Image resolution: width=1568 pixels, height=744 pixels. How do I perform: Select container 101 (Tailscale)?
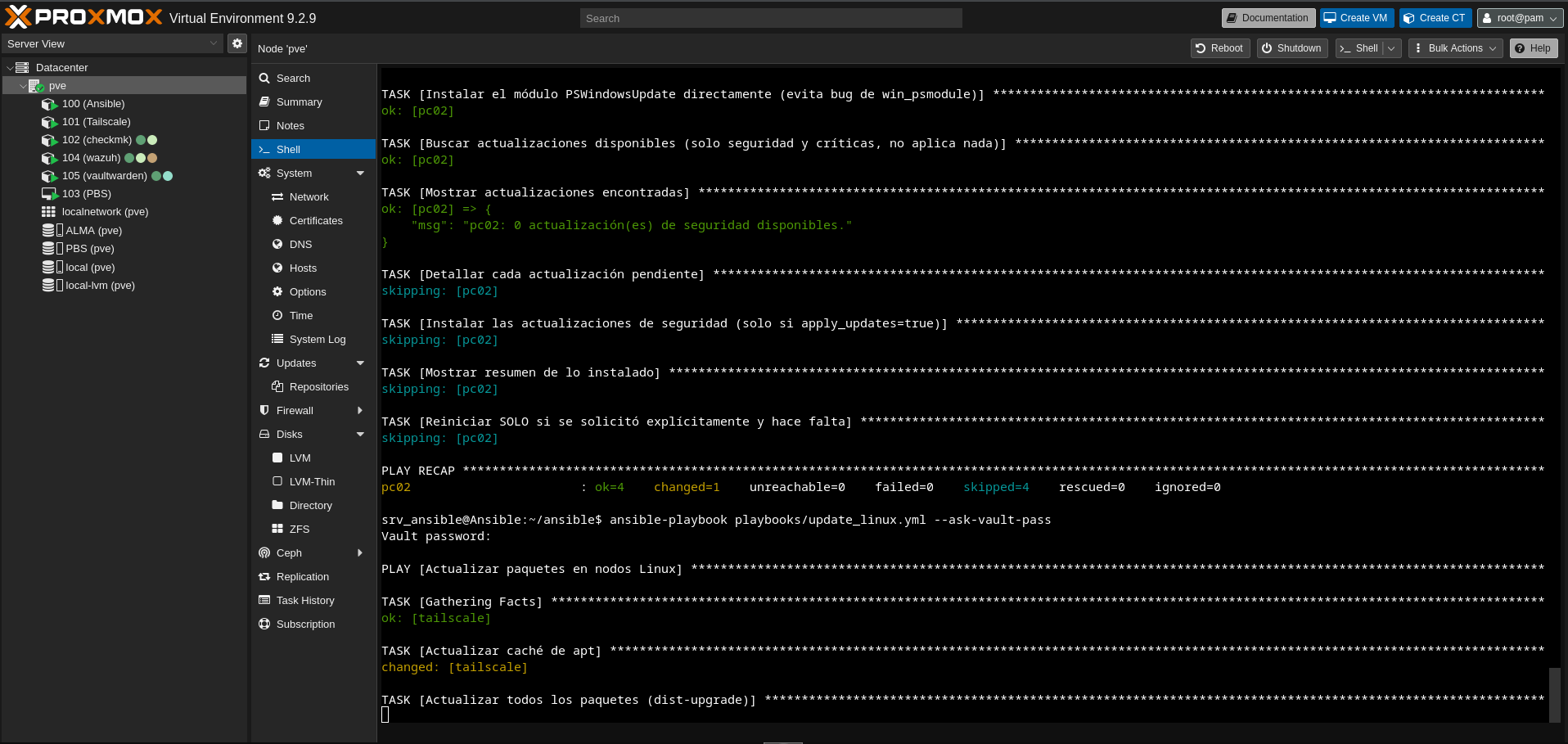96,122
